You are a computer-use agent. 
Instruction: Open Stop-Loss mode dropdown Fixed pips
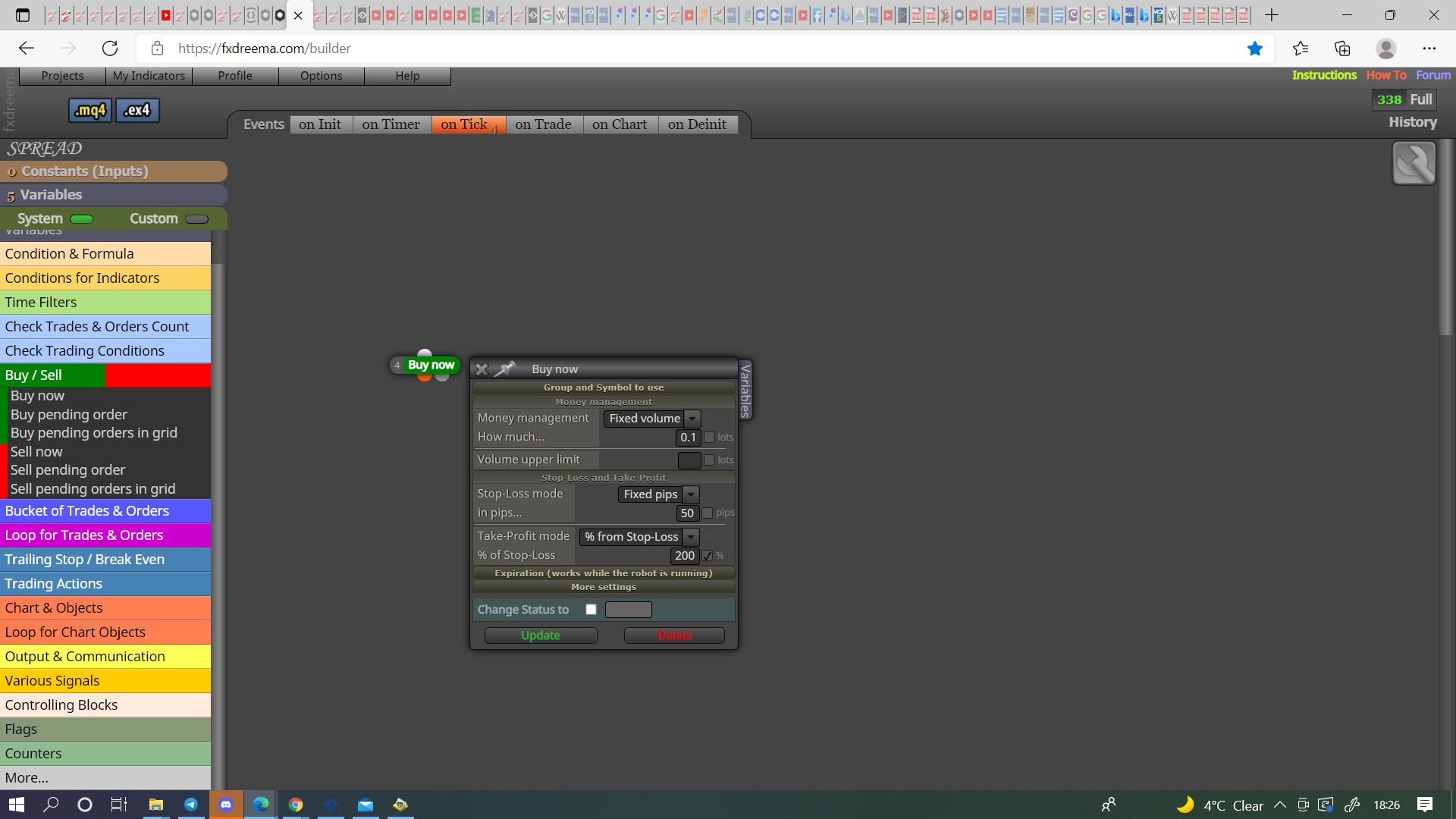coord(657,494)
